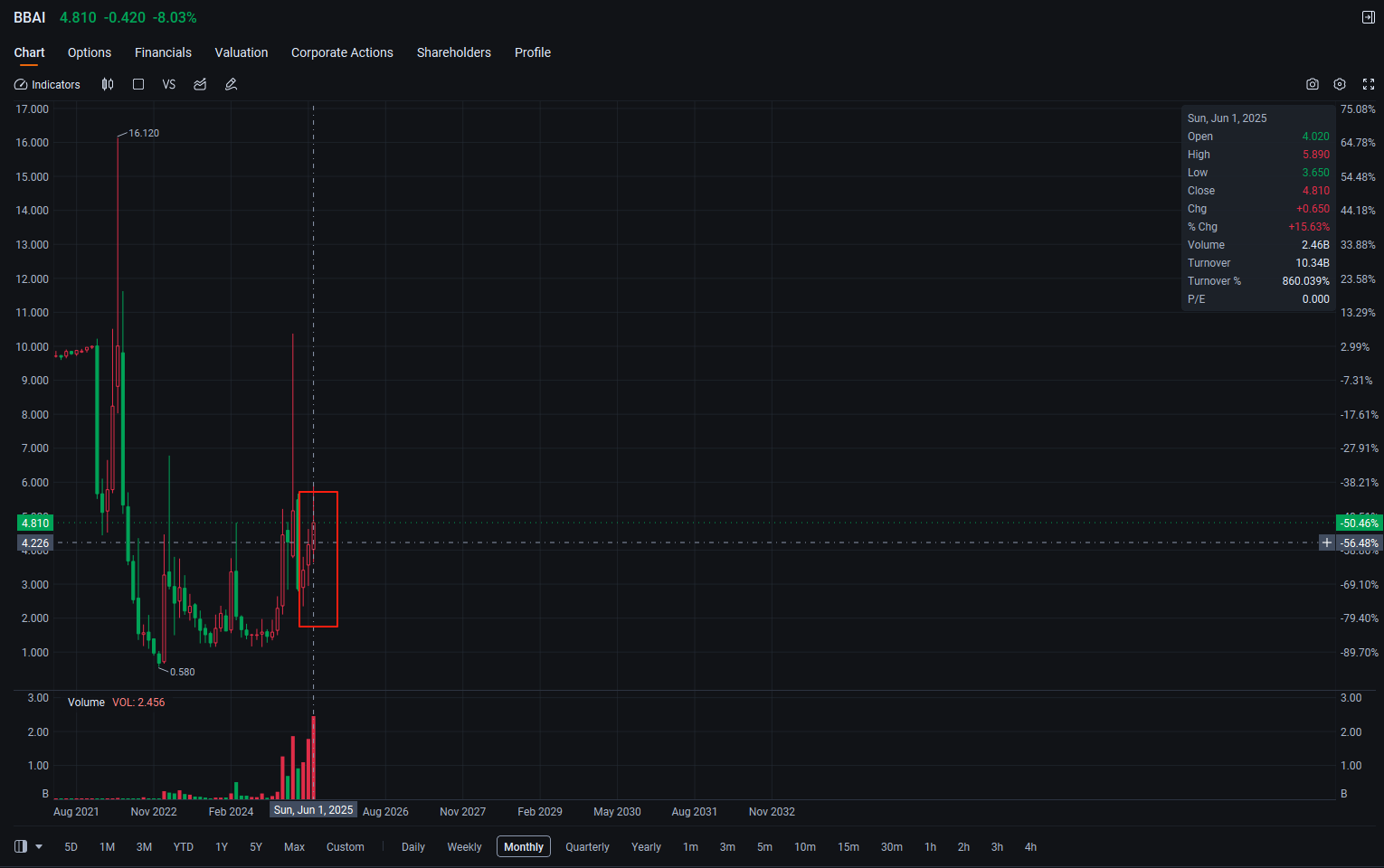
Task: Click the High value 5.890 in tooltip
Action: 1316,155
